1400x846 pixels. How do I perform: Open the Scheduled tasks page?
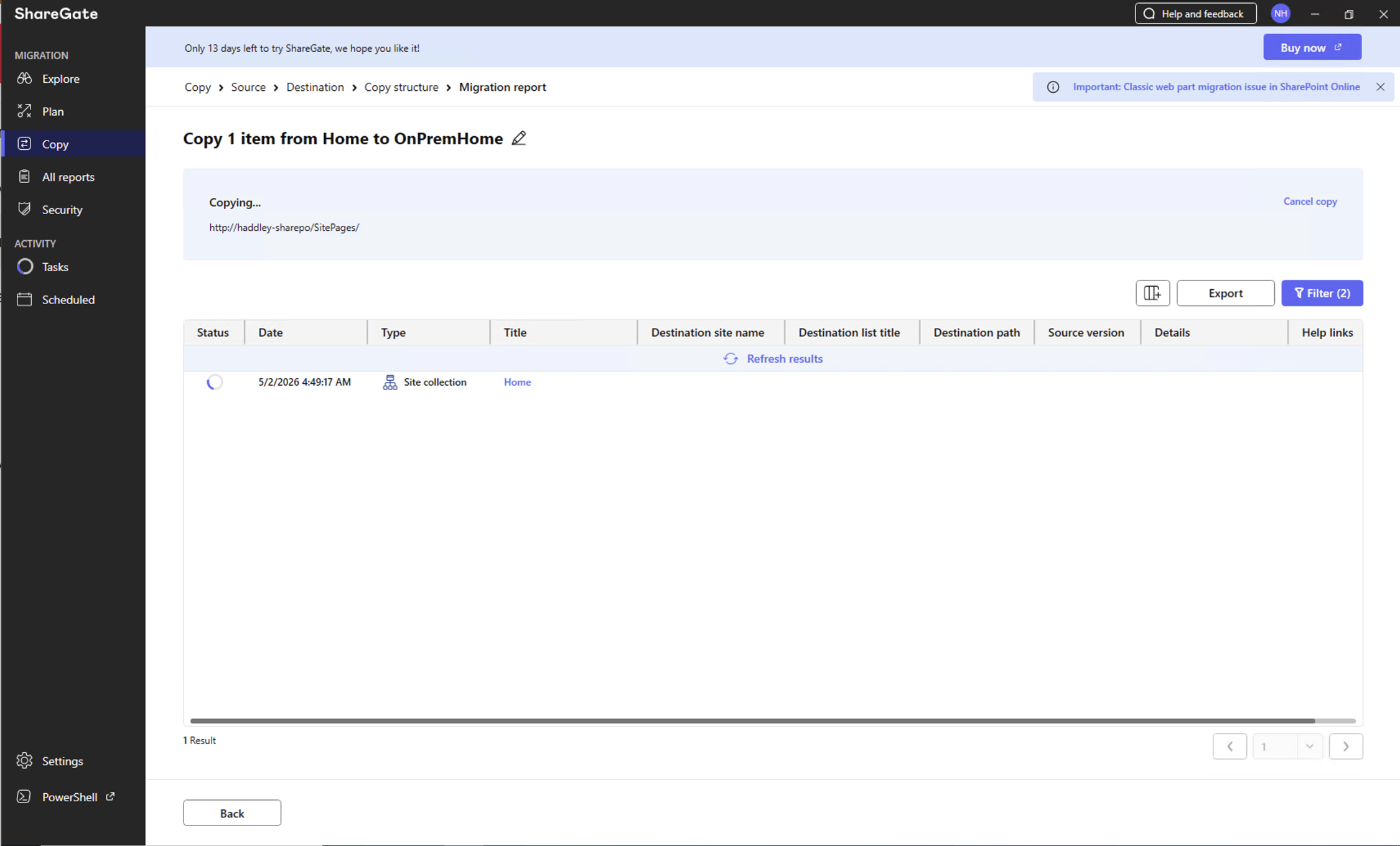pos(73,299)
